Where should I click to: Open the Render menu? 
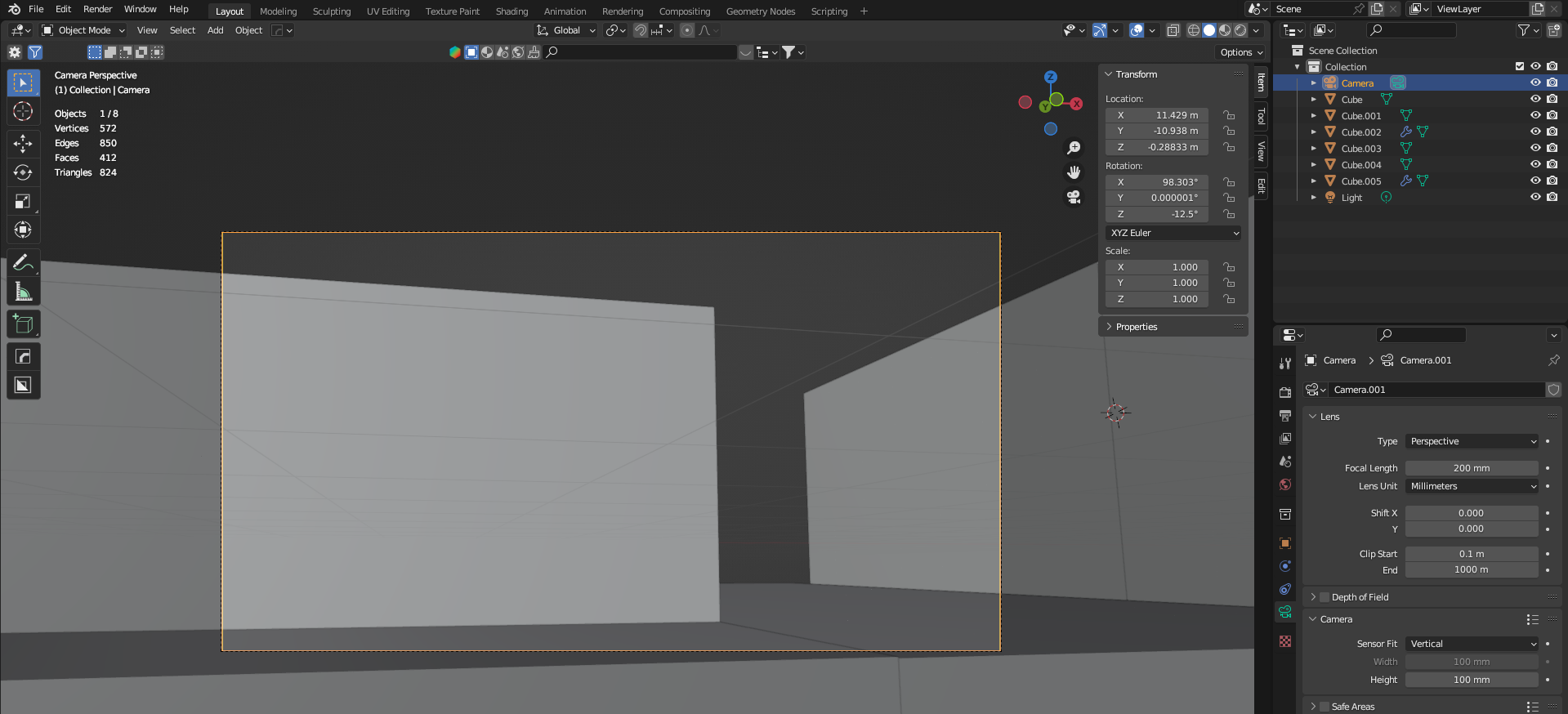97,9
